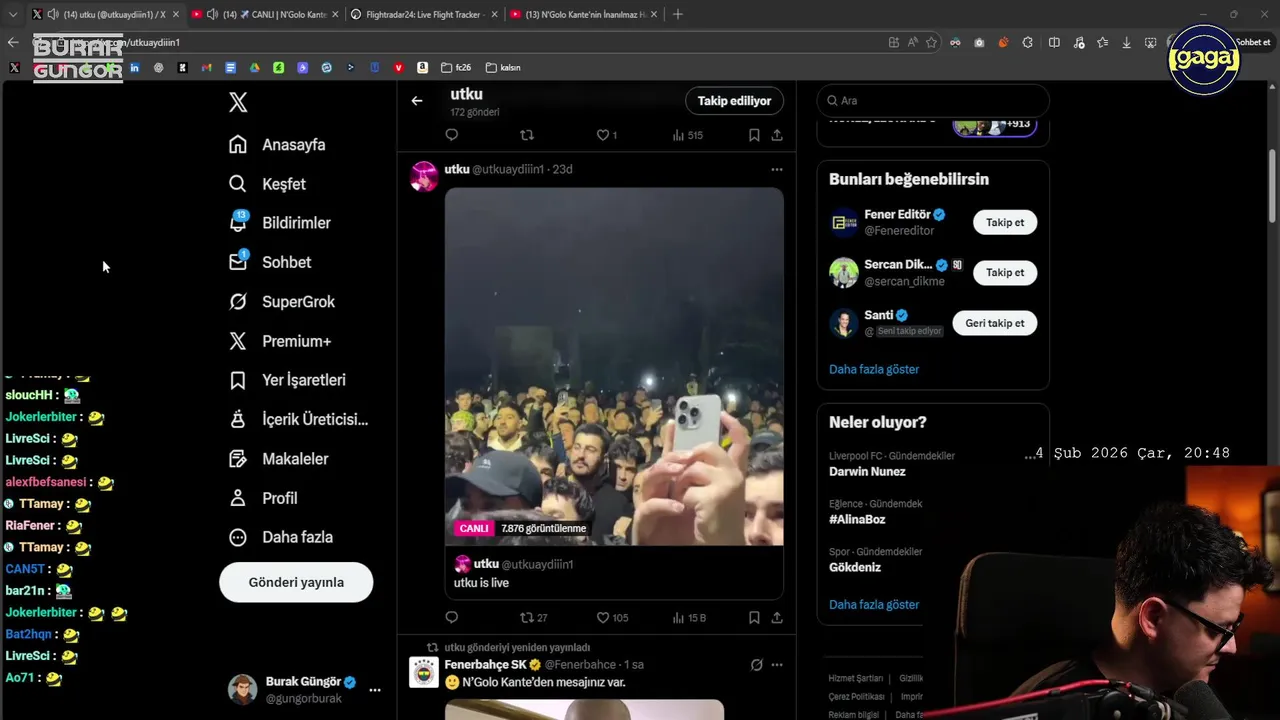Open the Hizmet Şartları footer link
1280x720 pixels.
[855, 678]
